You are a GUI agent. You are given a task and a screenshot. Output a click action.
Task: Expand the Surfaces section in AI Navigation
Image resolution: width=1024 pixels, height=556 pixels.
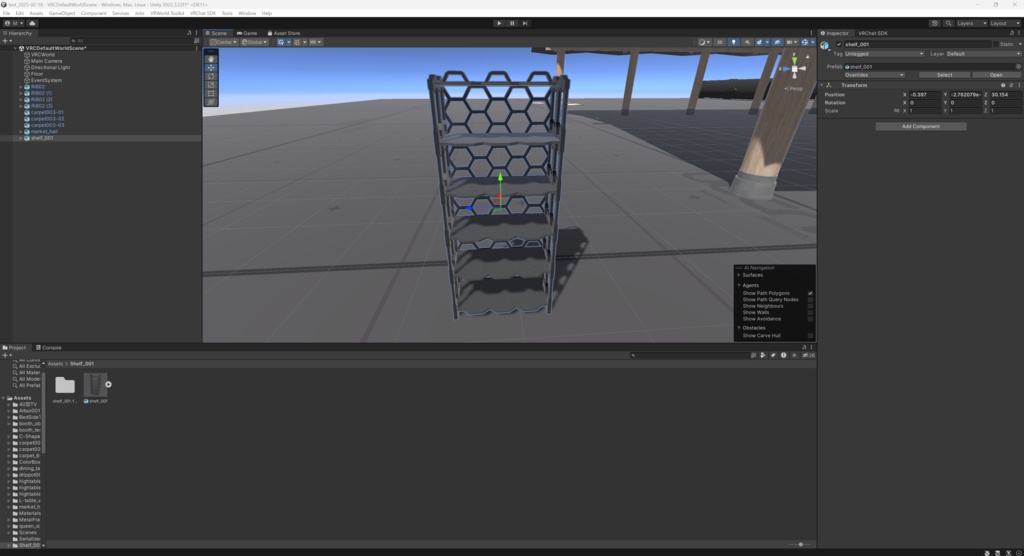pyautogui.click(x=739, y=275)
